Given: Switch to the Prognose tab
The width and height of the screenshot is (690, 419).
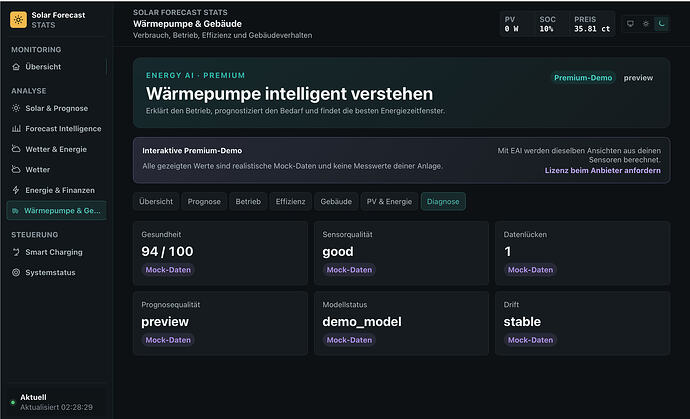Looking at the screenshot, I should click(x=204, y=202).
